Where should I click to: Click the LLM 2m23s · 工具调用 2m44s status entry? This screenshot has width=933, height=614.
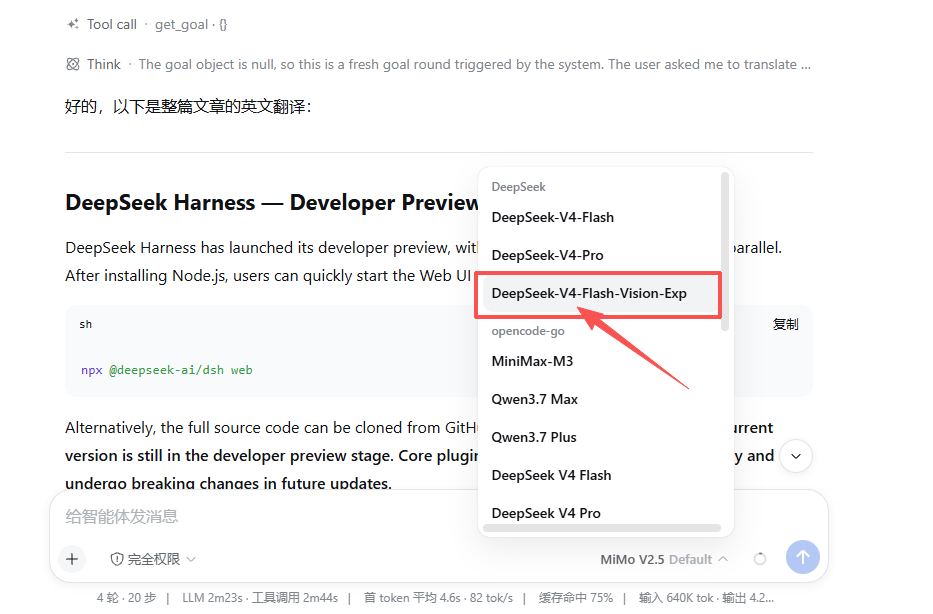260,598
